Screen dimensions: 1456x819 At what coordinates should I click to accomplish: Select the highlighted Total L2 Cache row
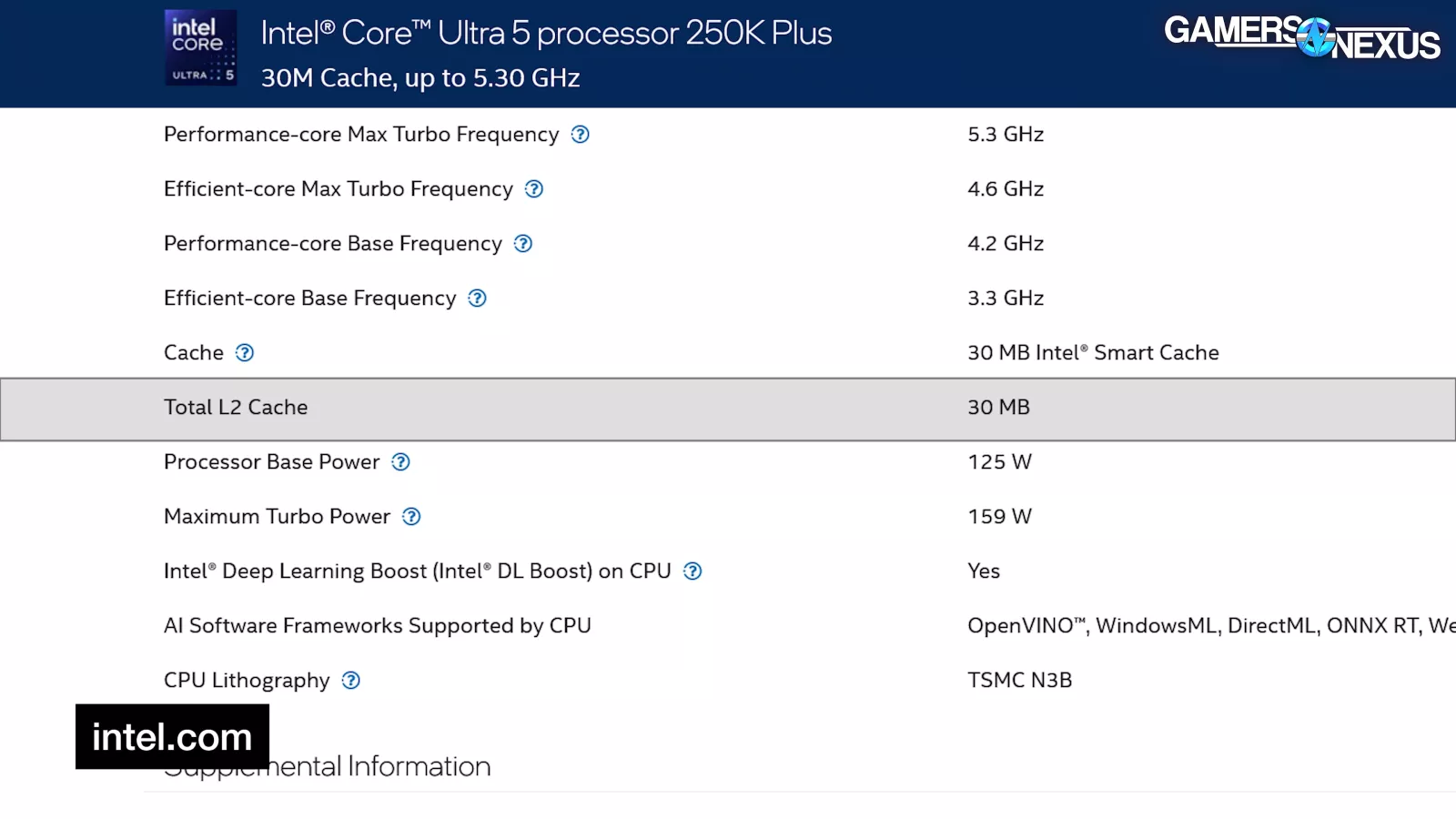pyautogui.click(x=728, y=409)
